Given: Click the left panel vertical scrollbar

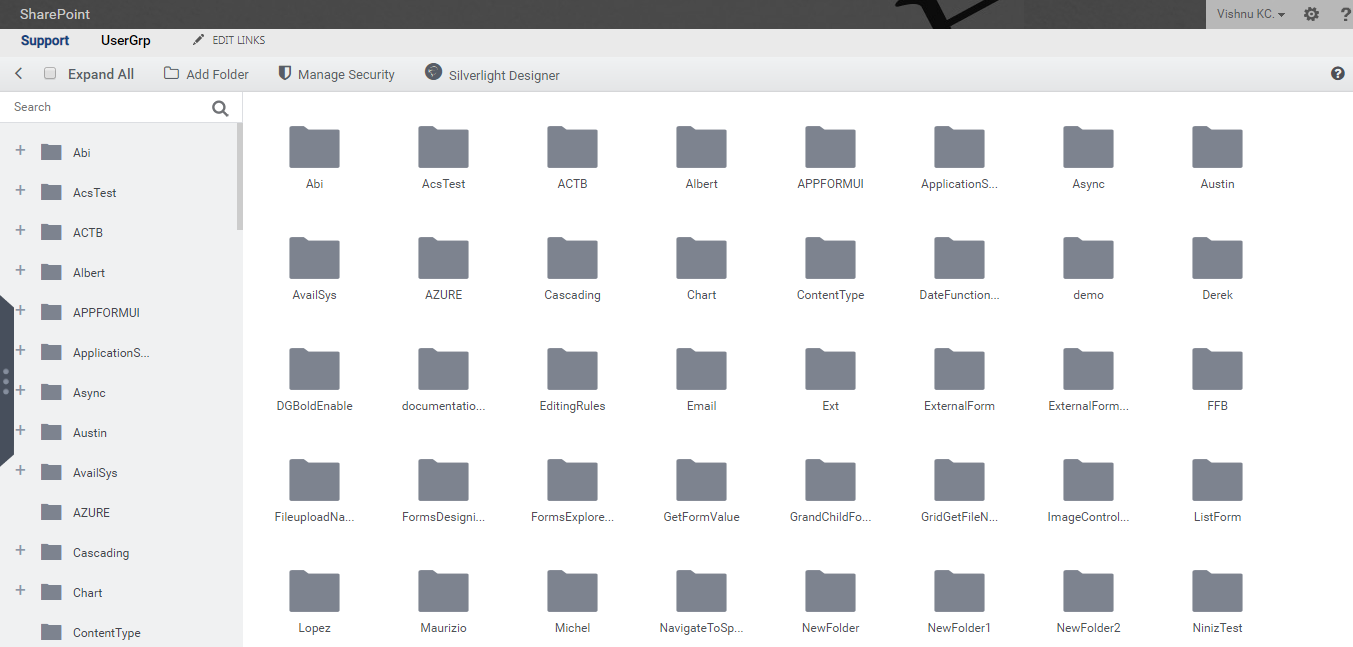Looking at the screenshot, I should pyautogui.click(x=239, y=175).
